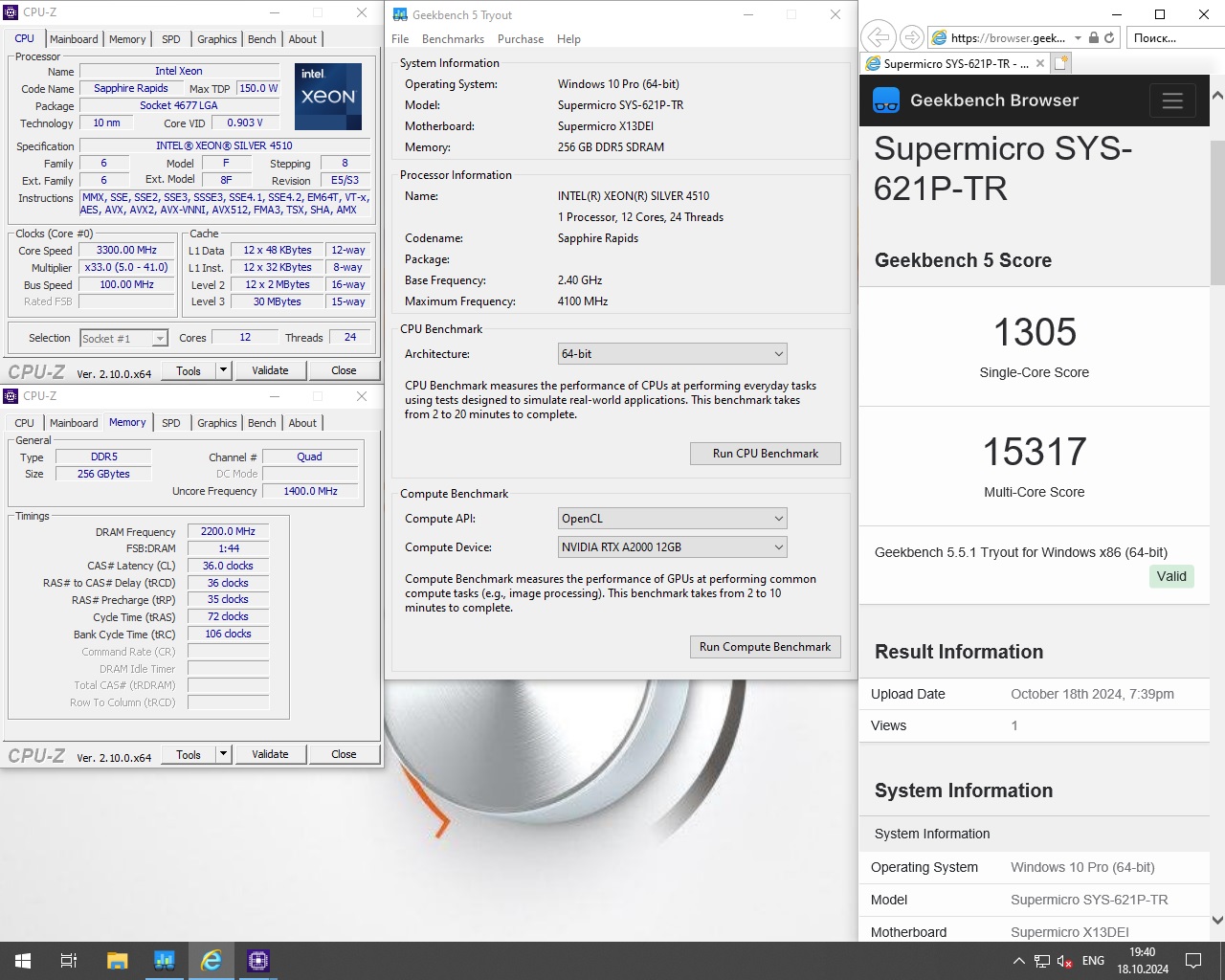
Task: Open Help menu in Geekbench
Action: pos(568,39)
